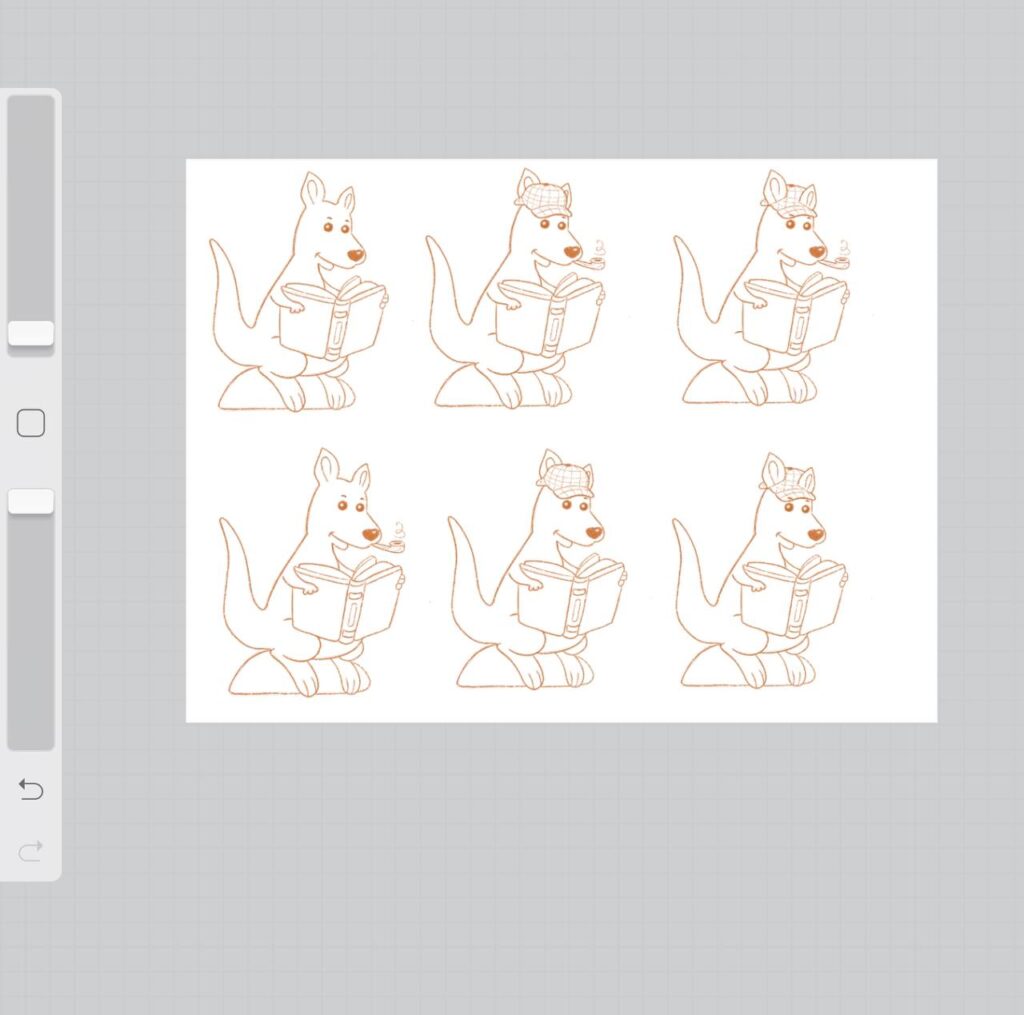Tap the open book of top-right kangaroo
This screenshot has width=1024, height=1015.
click(795, 315)
